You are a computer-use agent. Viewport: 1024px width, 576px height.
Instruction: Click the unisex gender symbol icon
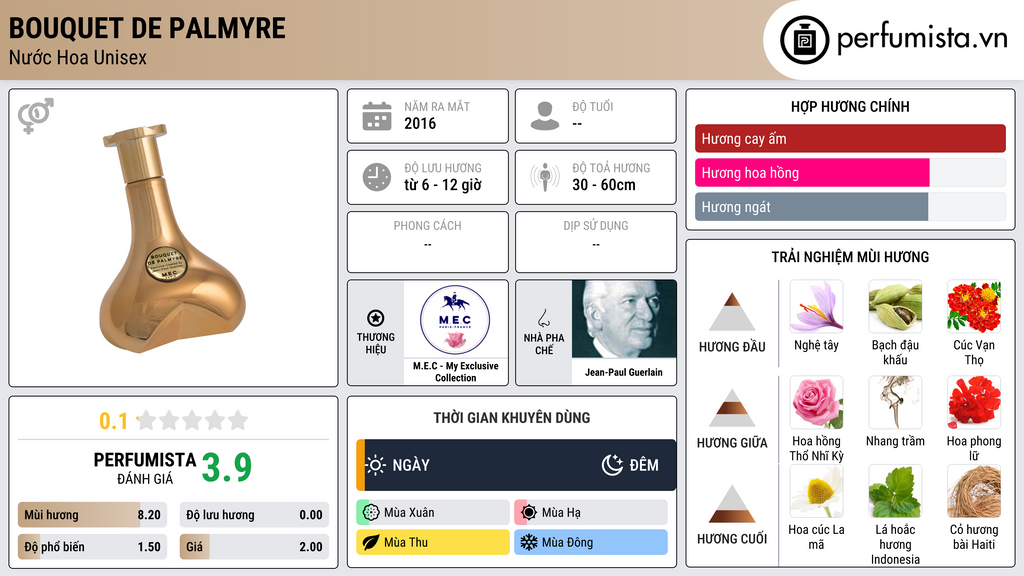click(36, 116)
